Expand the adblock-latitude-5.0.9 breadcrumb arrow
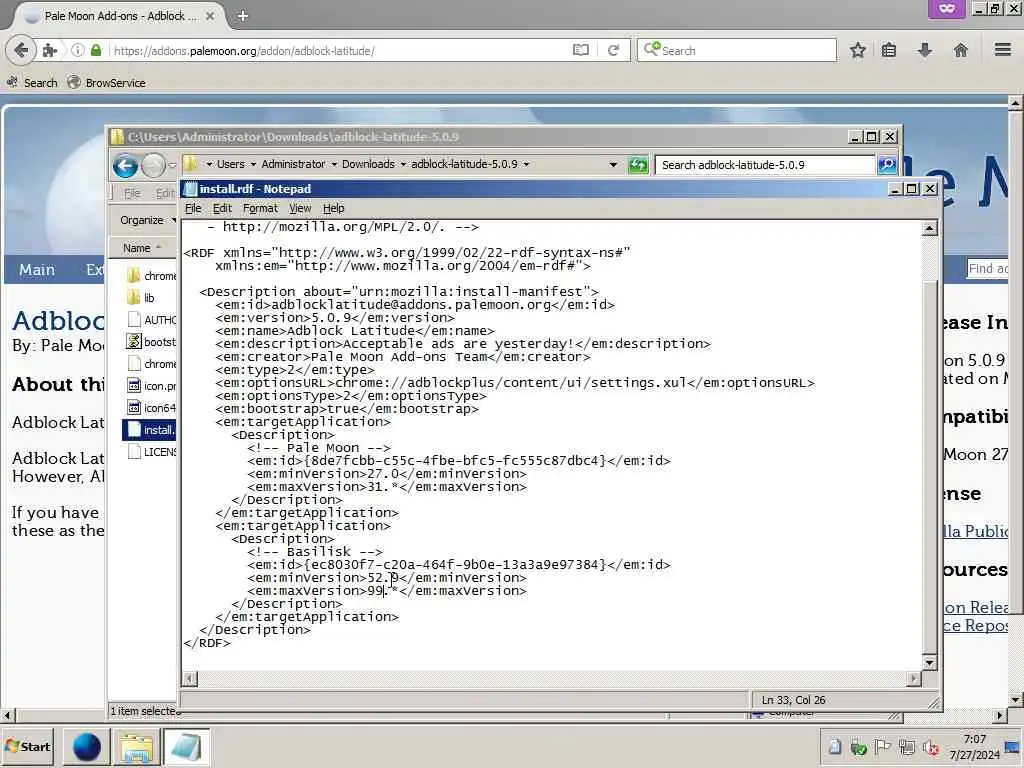 click(526, 165)
